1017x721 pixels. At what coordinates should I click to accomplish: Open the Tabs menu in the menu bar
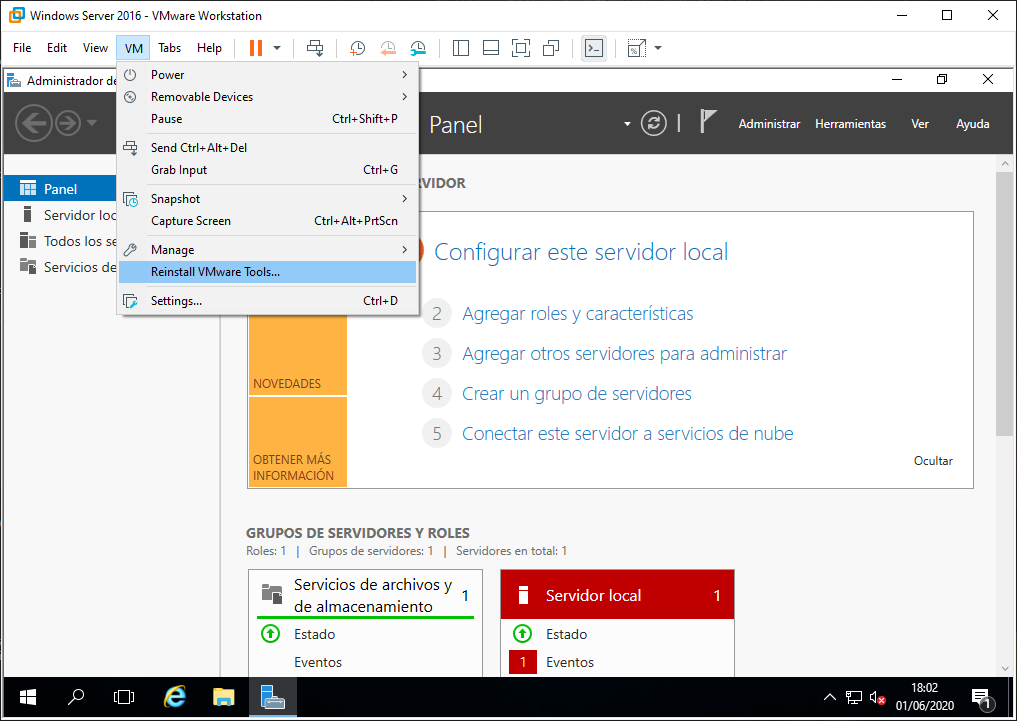coord(169,48)
